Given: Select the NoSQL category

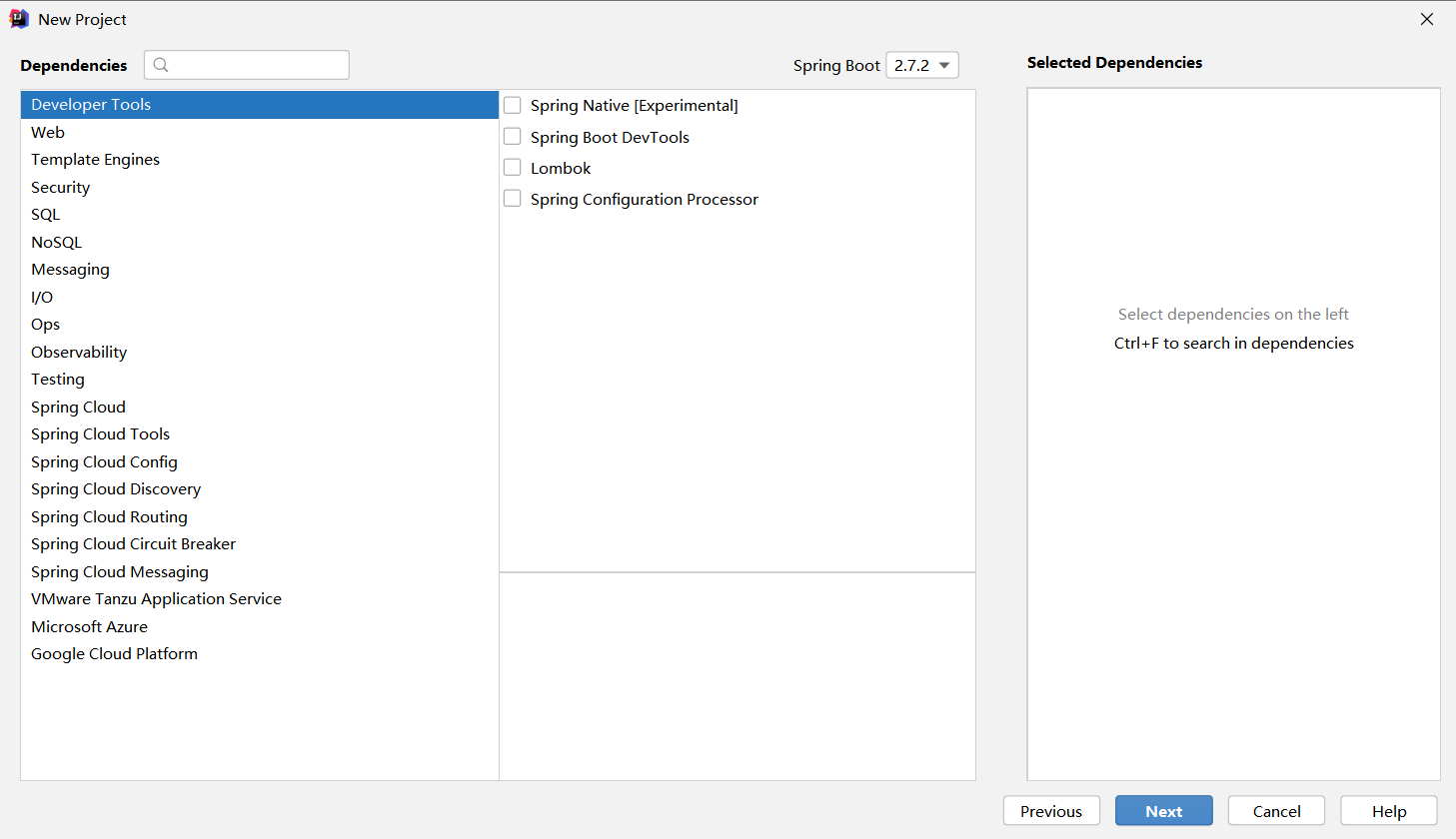Looking at the screenshot, I should point(260,242).
